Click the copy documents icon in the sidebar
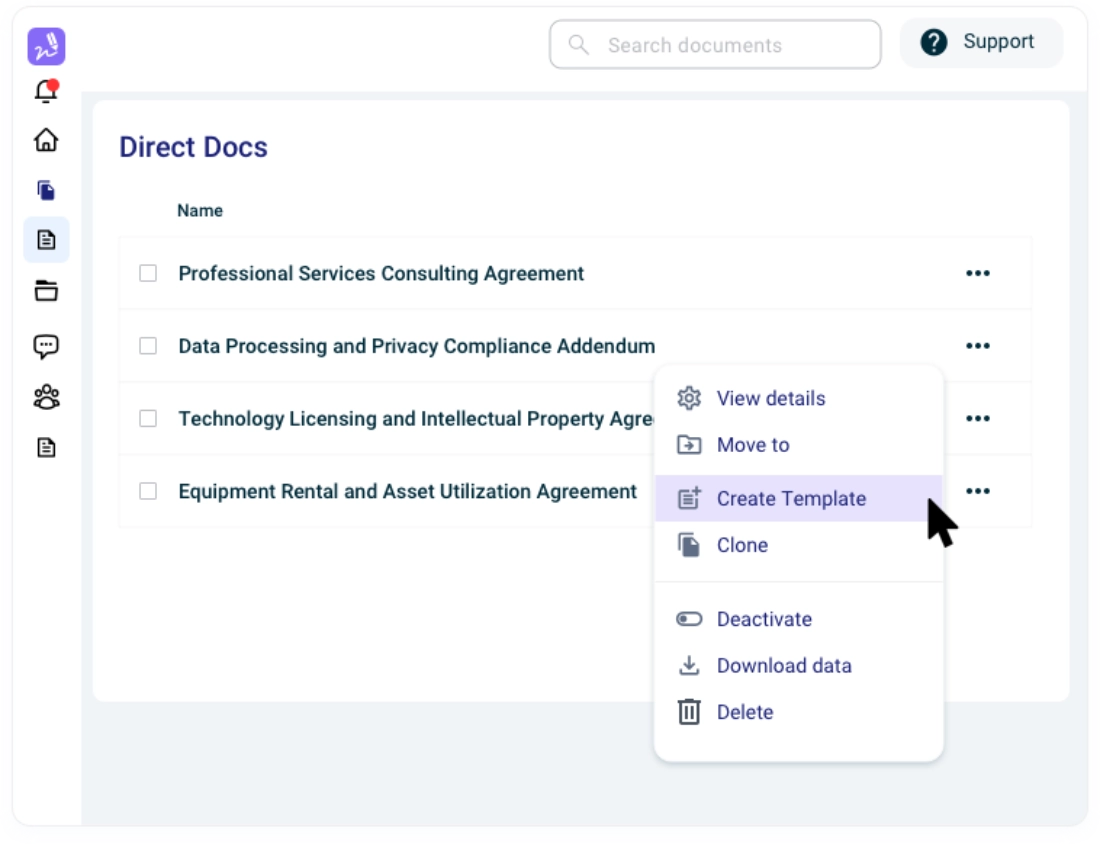Image resolution: width=1100 pixels, height=844 pixels. point(46,190)
